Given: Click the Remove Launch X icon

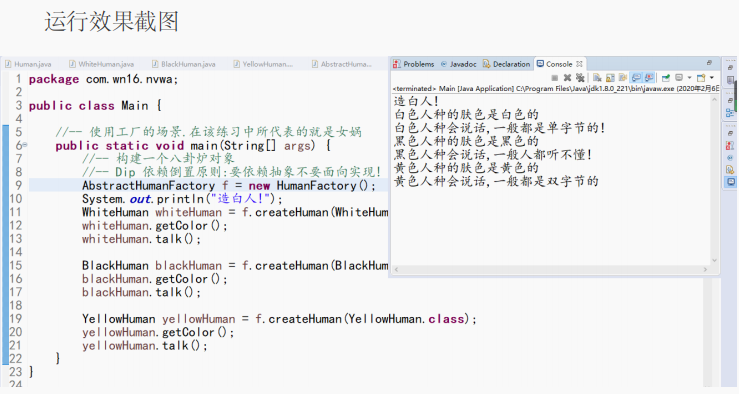Looking at the screenshot, I should 567,78.
